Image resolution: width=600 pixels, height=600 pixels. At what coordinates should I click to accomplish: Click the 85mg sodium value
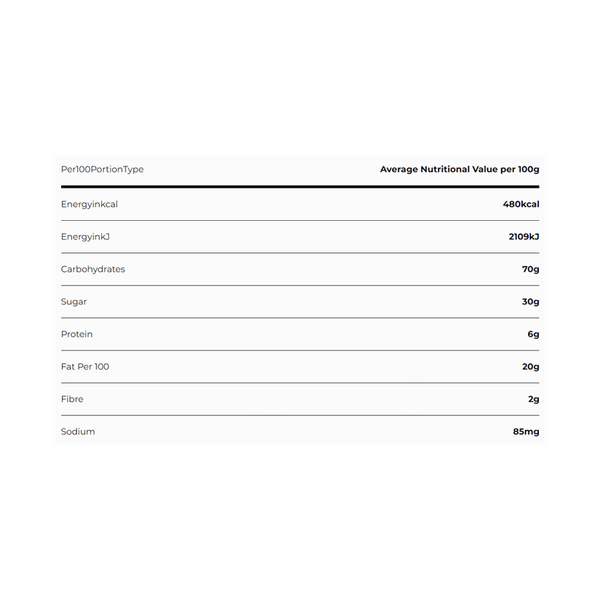(x=526, y=432)
